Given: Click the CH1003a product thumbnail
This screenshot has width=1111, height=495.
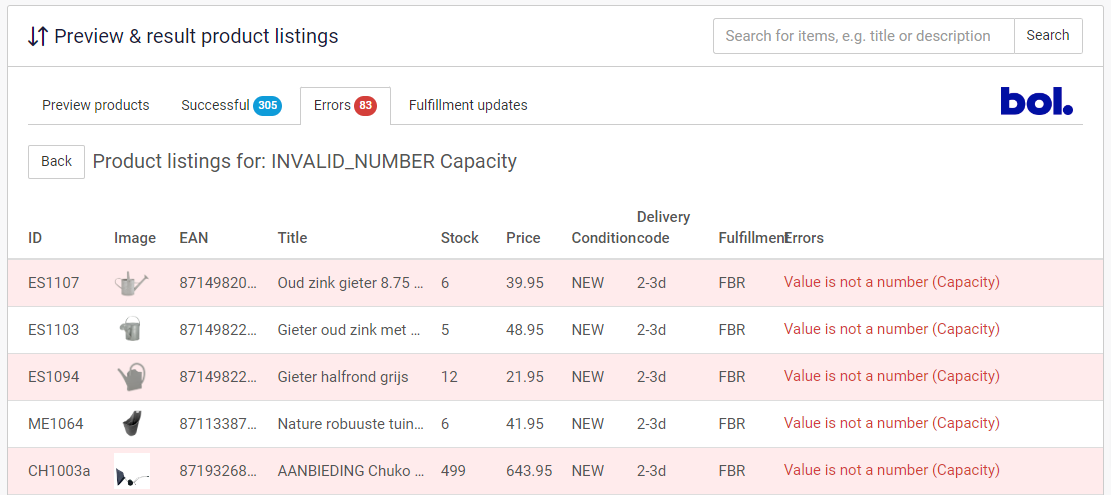Looking at the screenshot, I should click(x=132, y=471).
